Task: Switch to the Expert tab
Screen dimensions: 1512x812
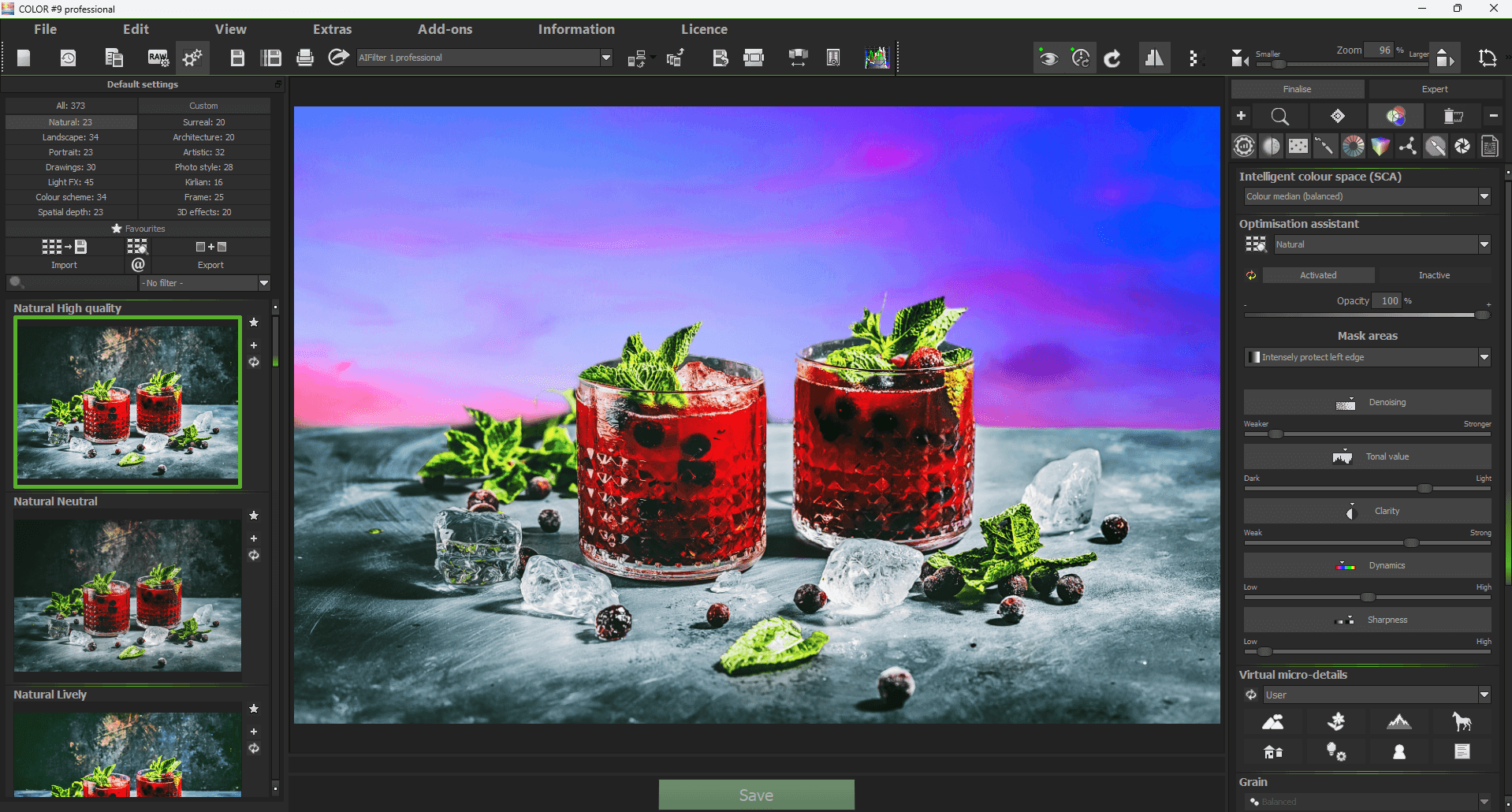Action: pos(1435,89)
